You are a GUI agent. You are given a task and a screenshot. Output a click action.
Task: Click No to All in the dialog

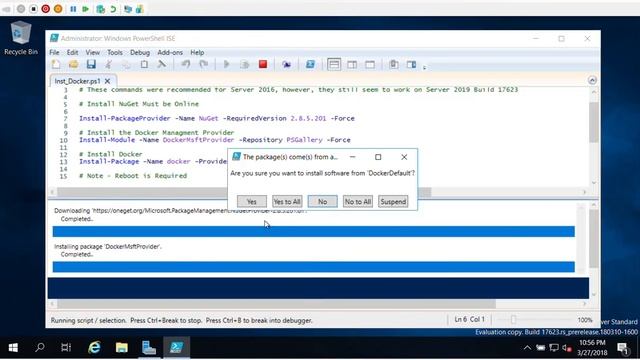(358, 201)
